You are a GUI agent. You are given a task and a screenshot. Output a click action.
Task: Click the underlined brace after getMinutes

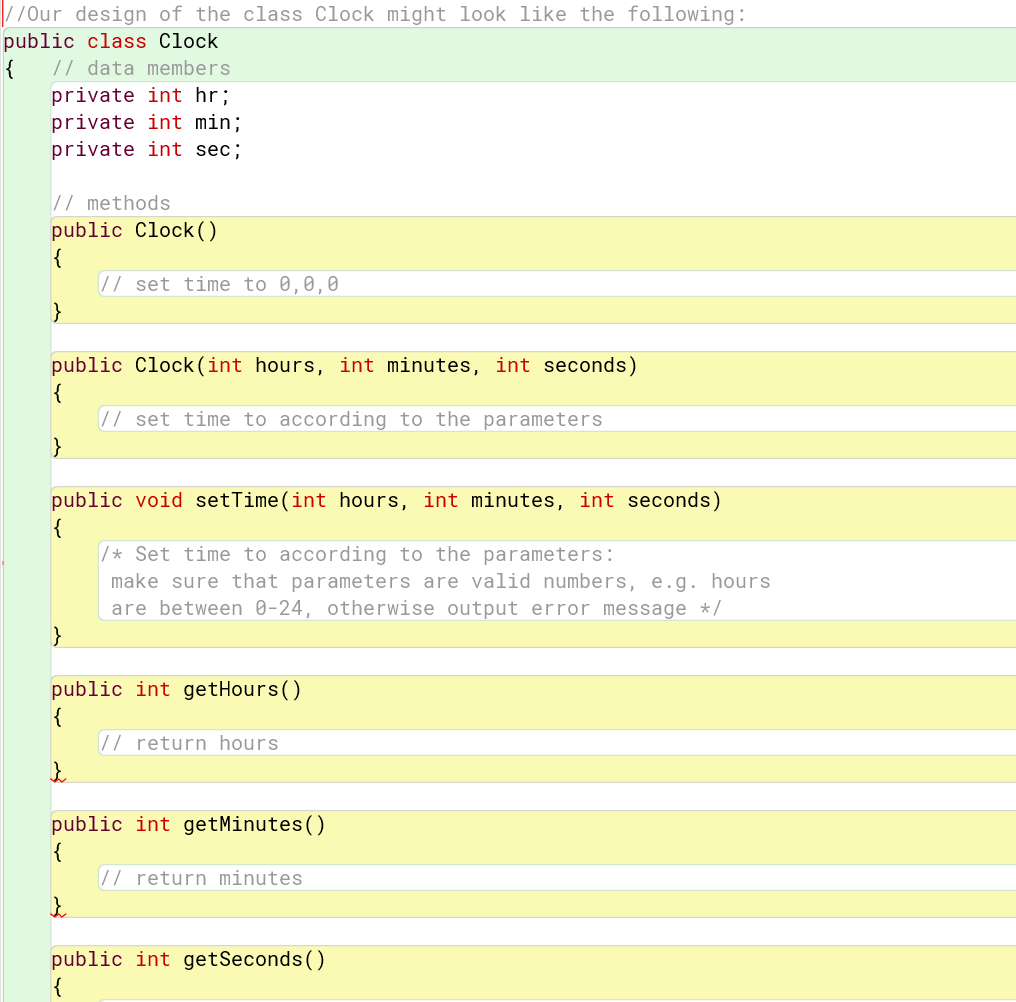tap(56, 903)
